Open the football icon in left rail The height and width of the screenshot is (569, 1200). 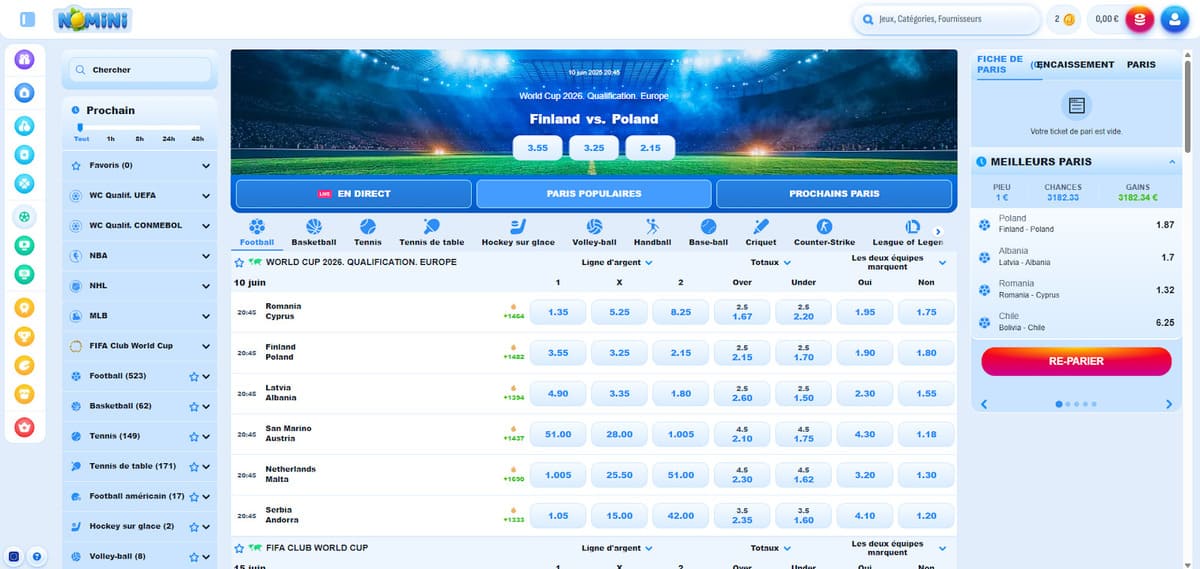(x=25, y=216)
